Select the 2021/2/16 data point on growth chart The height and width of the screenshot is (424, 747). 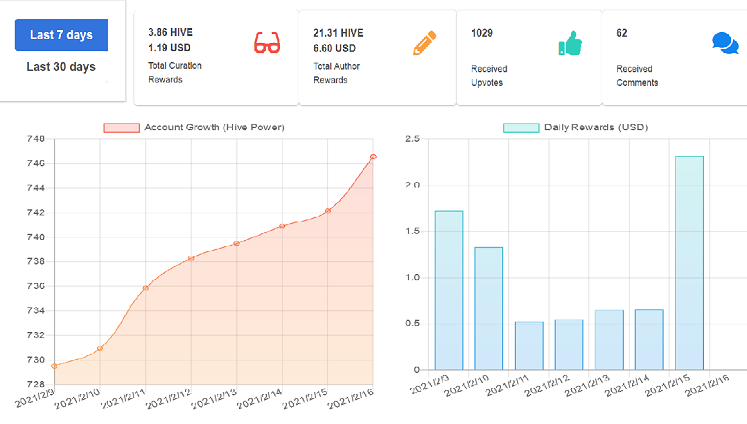click(373, 157)
